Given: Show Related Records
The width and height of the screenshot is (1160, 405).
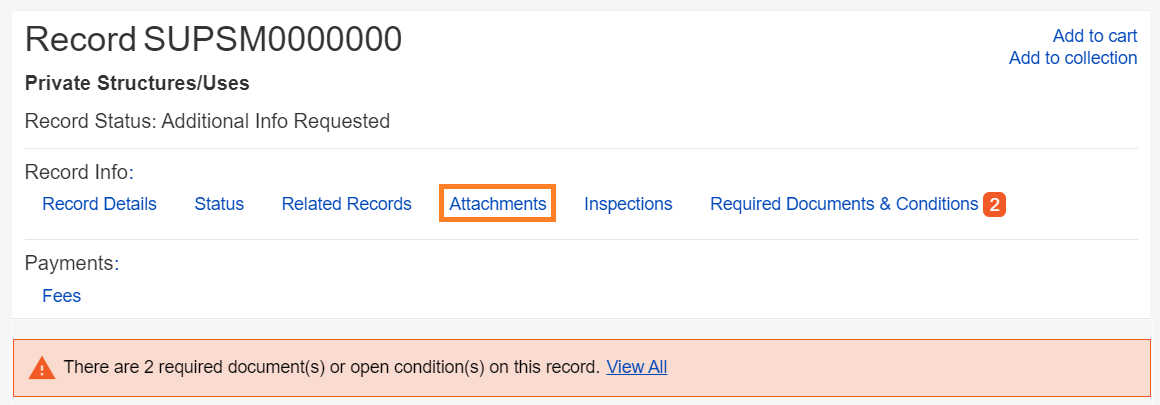Looking at the screenshot, I should point(346,204).
